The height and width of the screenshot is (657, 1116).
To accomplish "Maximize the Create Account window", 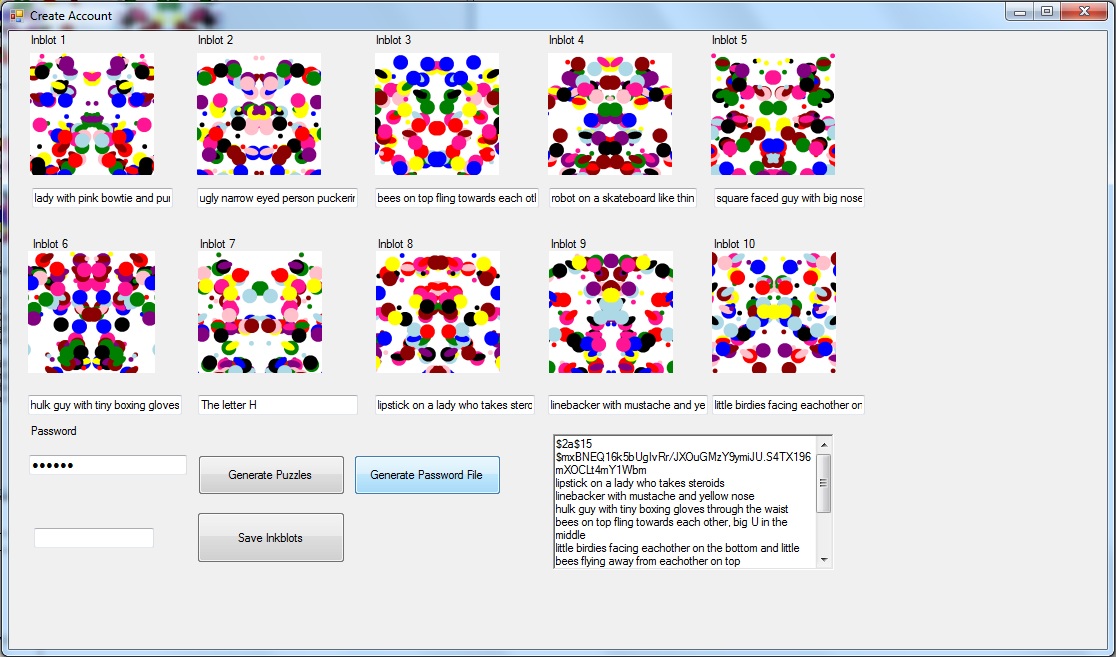I will click(x=1047, y=11).
